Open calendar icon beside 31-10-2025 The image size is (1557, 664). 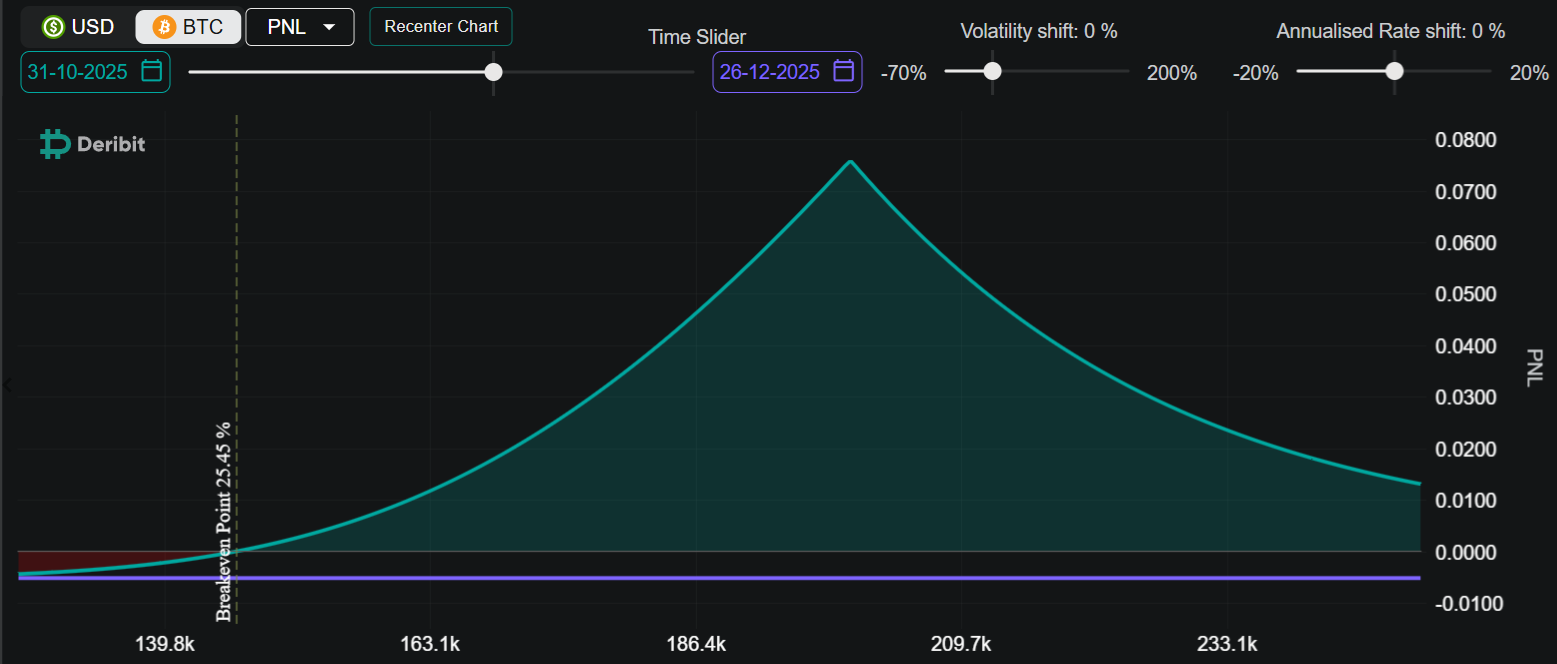point(152,71)
